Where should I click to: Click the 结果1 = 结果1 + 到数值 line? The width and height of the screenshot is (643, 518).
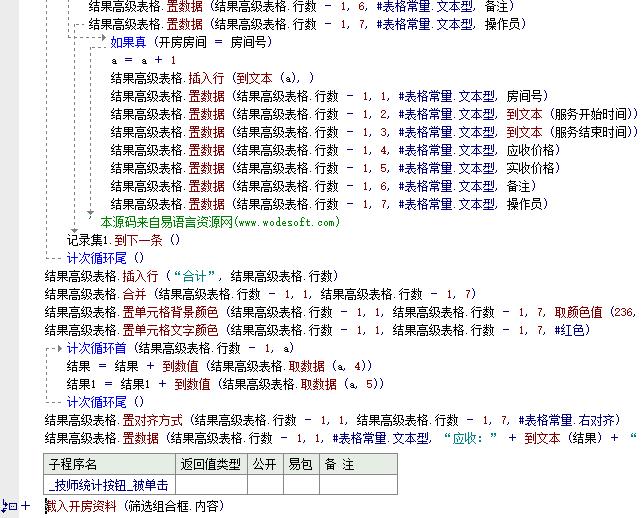[x=226, y=384]
